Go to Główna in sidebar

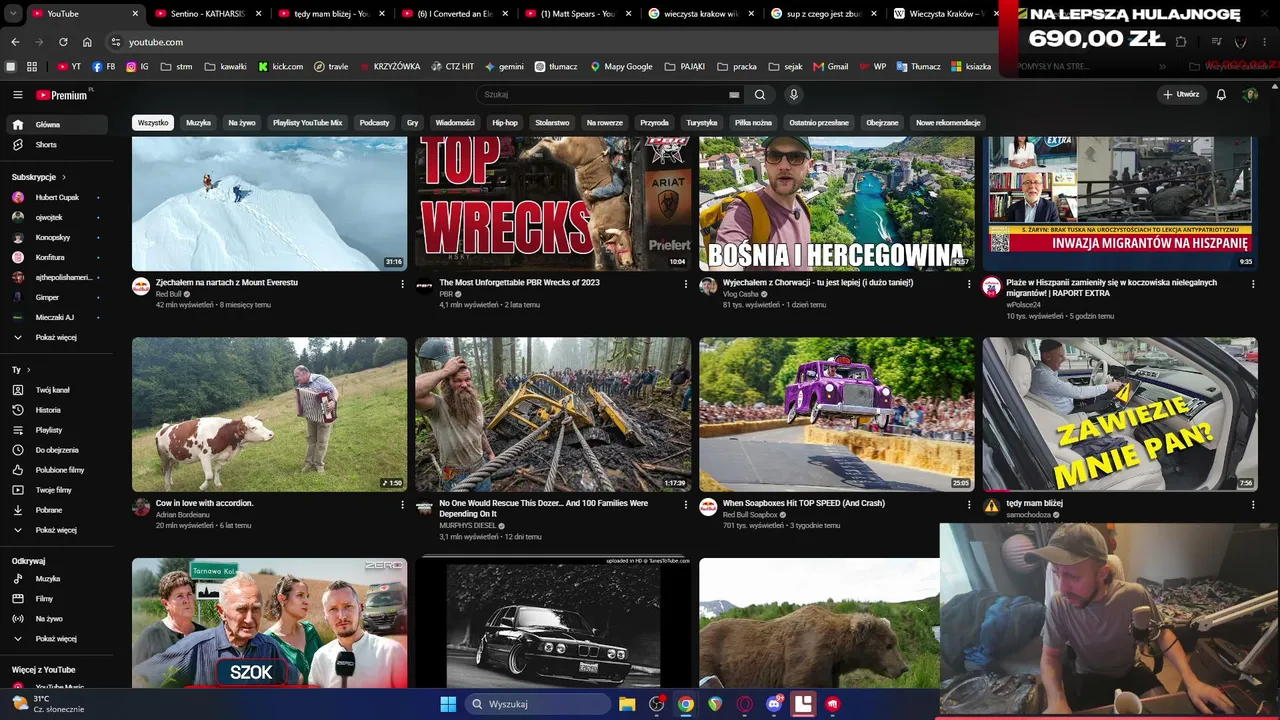point(56,125)
